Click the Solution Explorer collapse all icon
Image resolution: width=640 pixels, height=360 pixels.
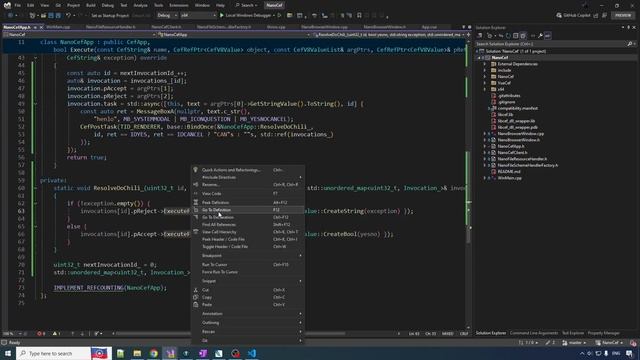(x=516, y=36)
